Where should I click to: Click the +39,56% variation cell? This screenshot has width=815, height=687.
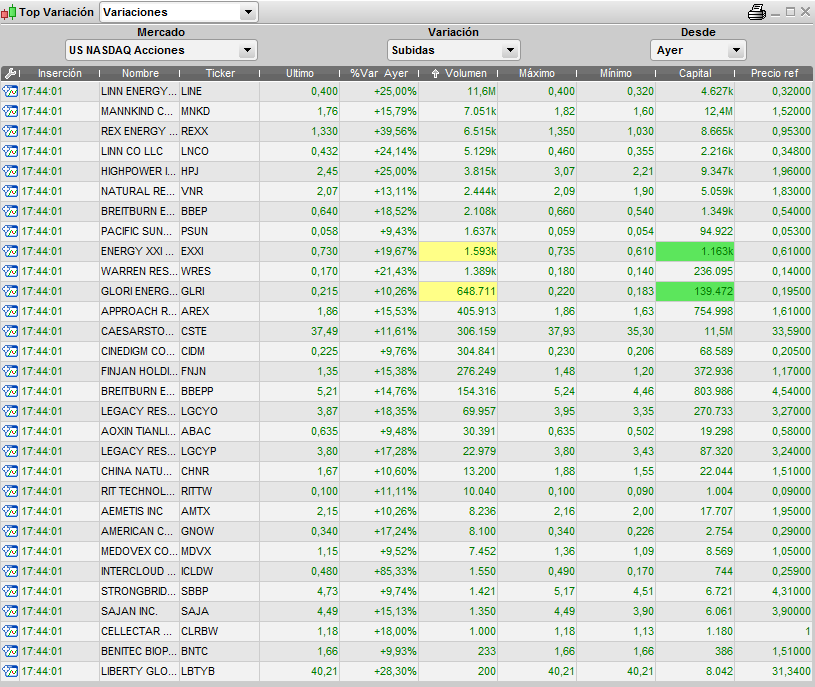coord(379,131)
